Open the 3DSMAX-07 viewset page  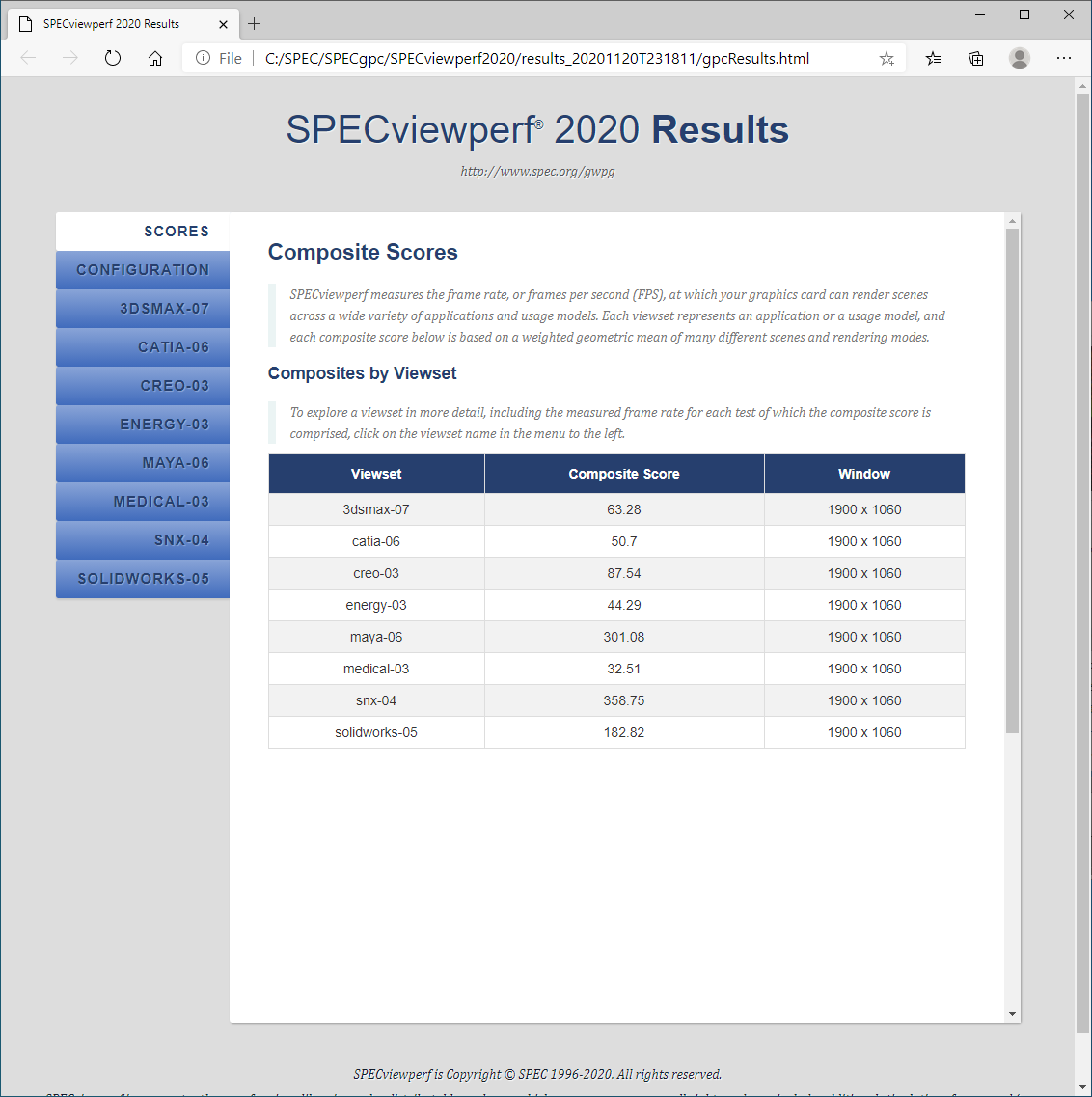click(x=143, y=309)
